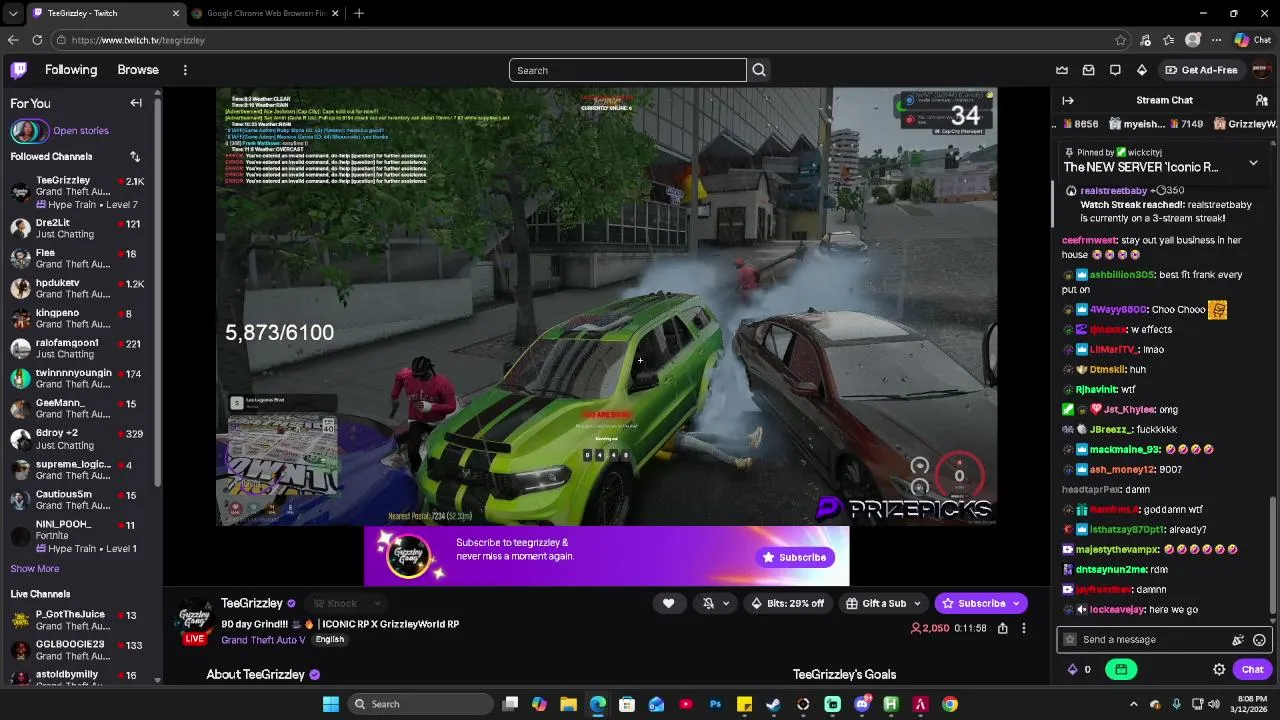
Task: Open the Twitch home logo
Action: coord(19,70)
